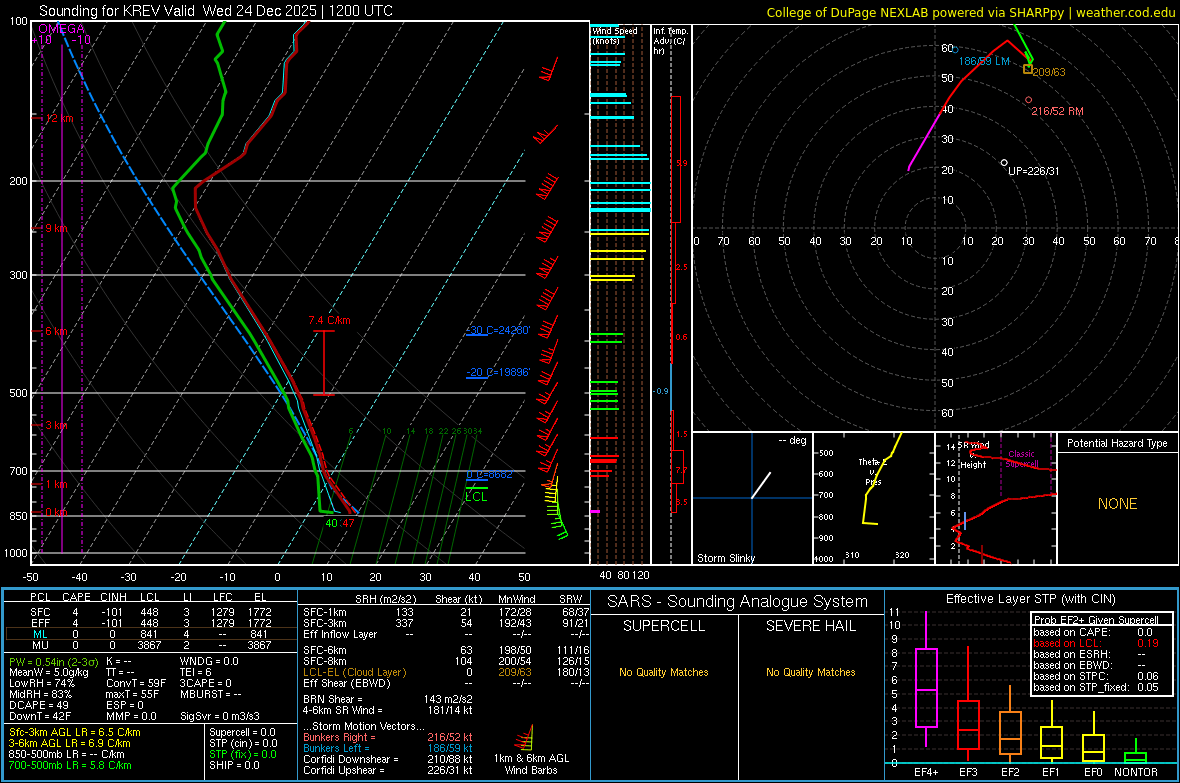Click the orange square marker labeled 209/63

point(1028,69)
